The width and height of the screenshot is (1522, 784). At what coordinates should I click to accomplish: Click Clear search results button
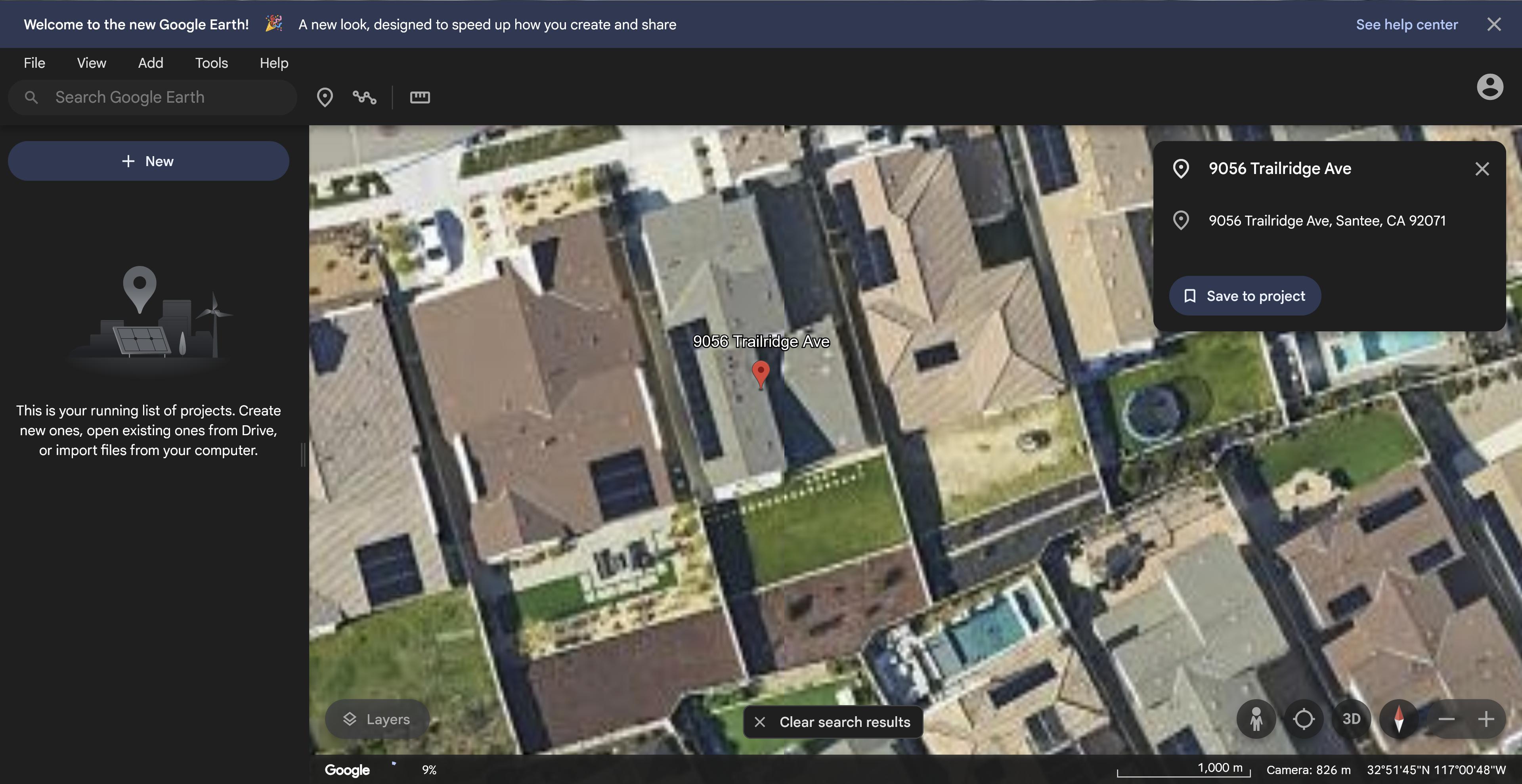(x=833, y=722)
